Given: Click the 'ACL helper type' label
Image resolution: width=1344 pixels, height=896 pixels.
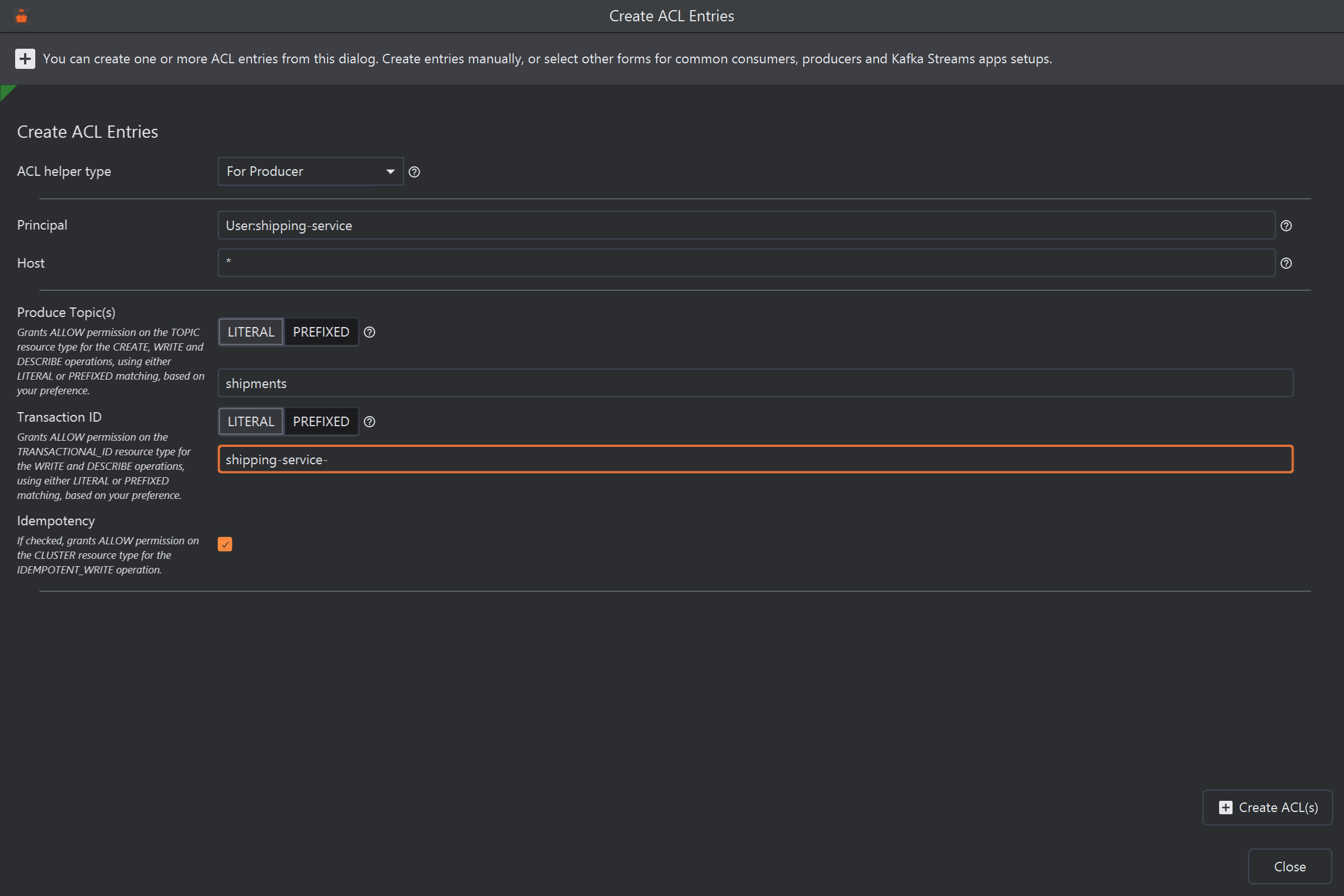Looking at the screenshot, I should 64,171.
